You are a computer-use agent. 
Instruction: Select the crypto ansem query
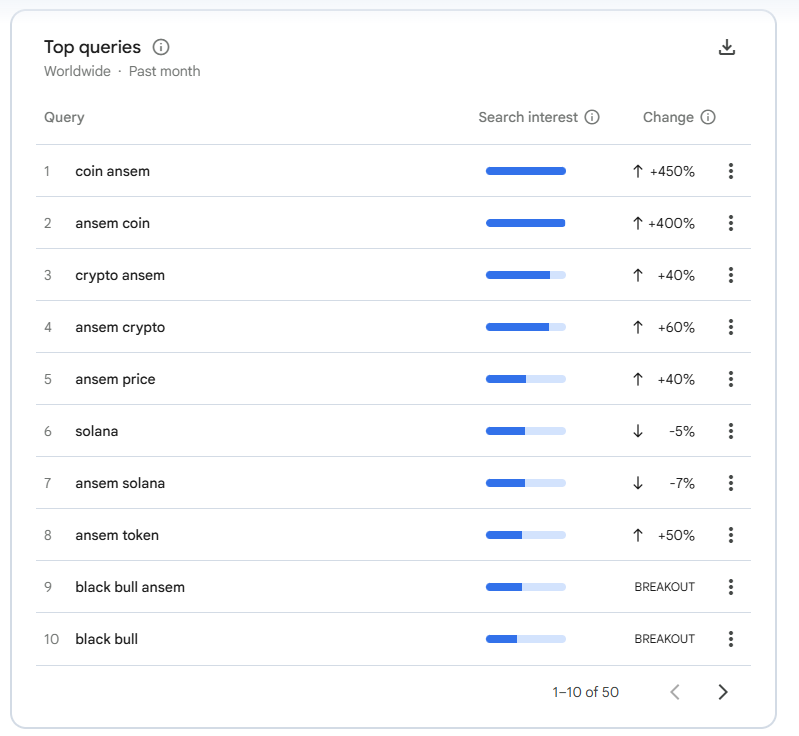click(120, 276)
